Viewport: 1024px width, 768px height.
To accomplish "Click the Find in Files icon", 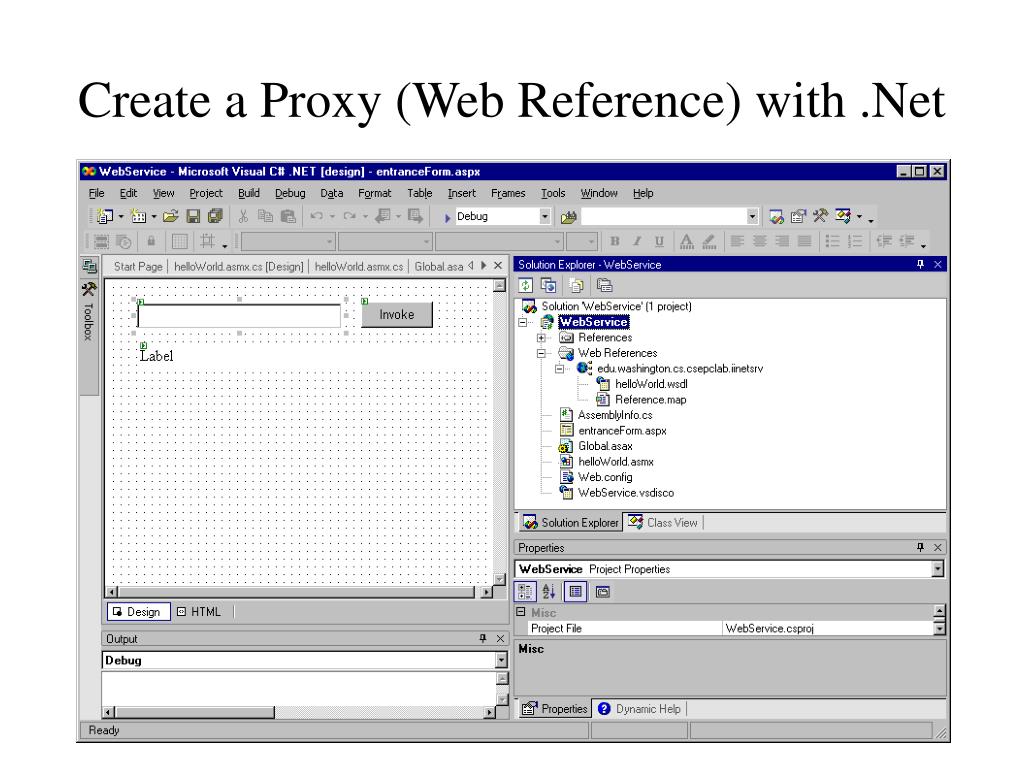I will coord(569,217).
